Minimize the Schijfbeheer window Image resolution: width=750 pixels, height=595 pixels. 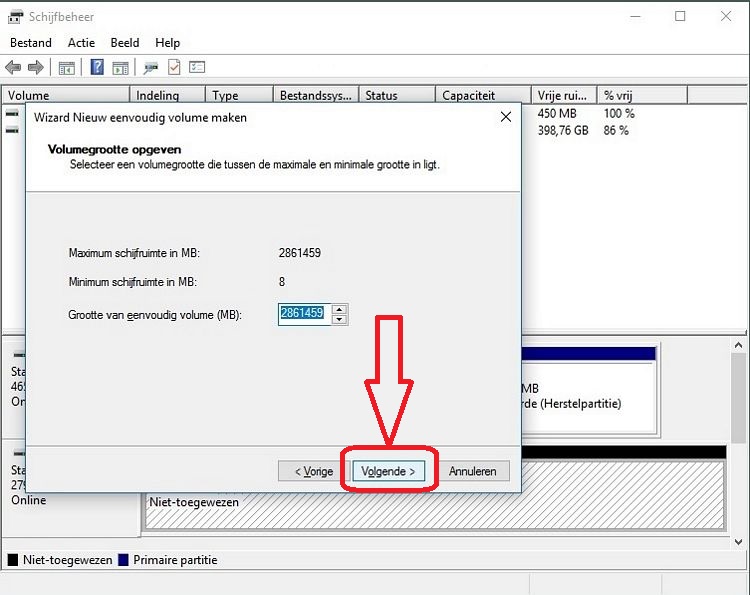(635, 17)
